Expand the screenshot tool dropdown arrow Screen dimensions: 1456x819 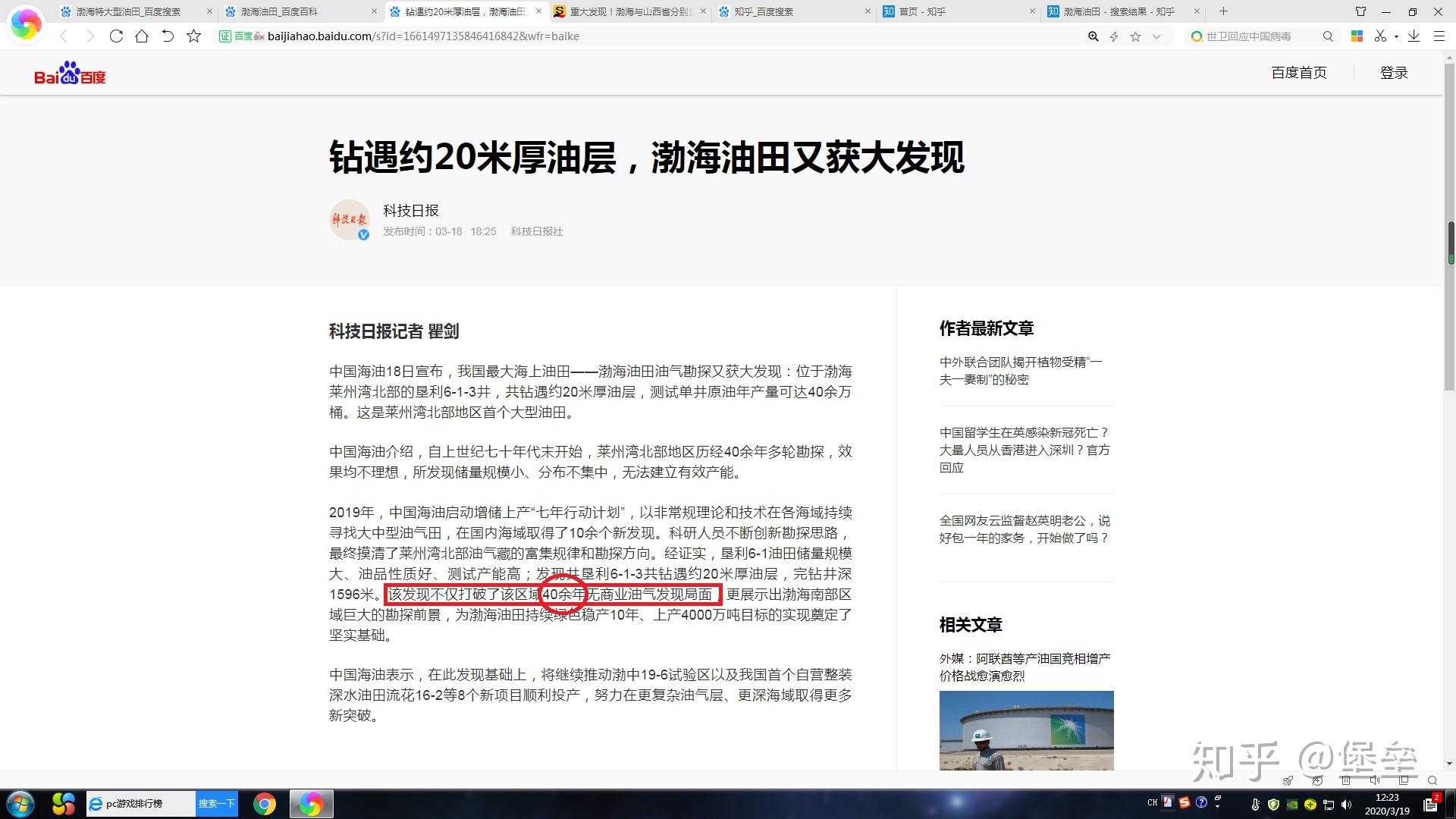[x=1396, y=36]
